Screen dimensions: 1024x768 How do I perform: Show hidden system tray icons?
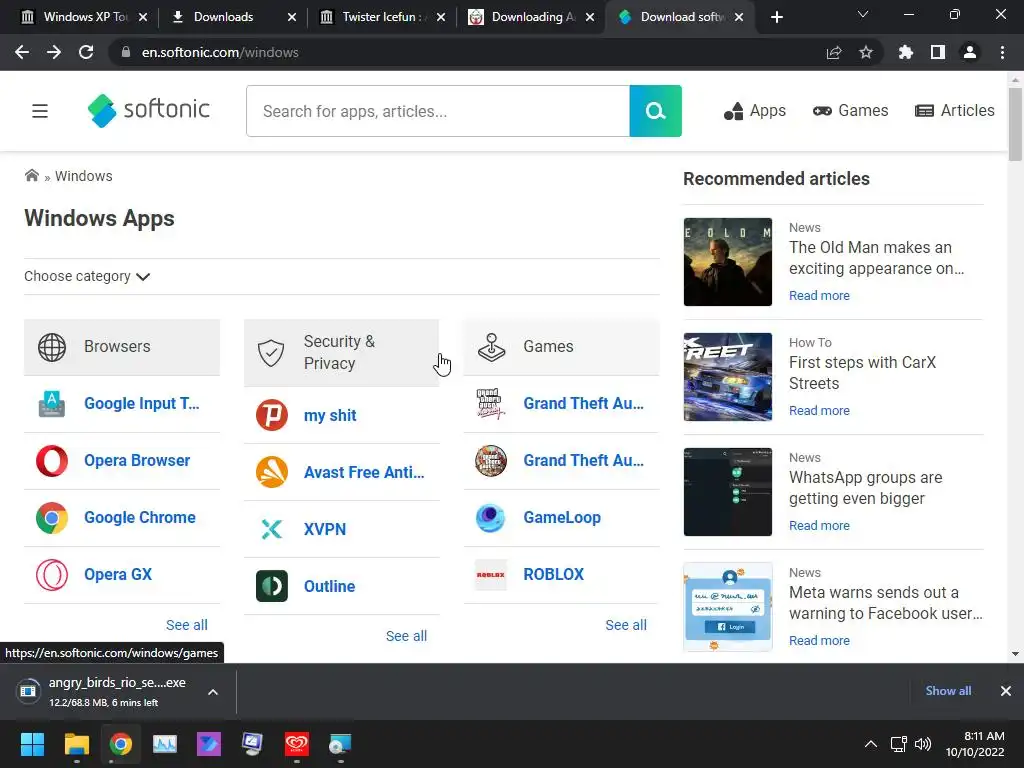(871, 744)
